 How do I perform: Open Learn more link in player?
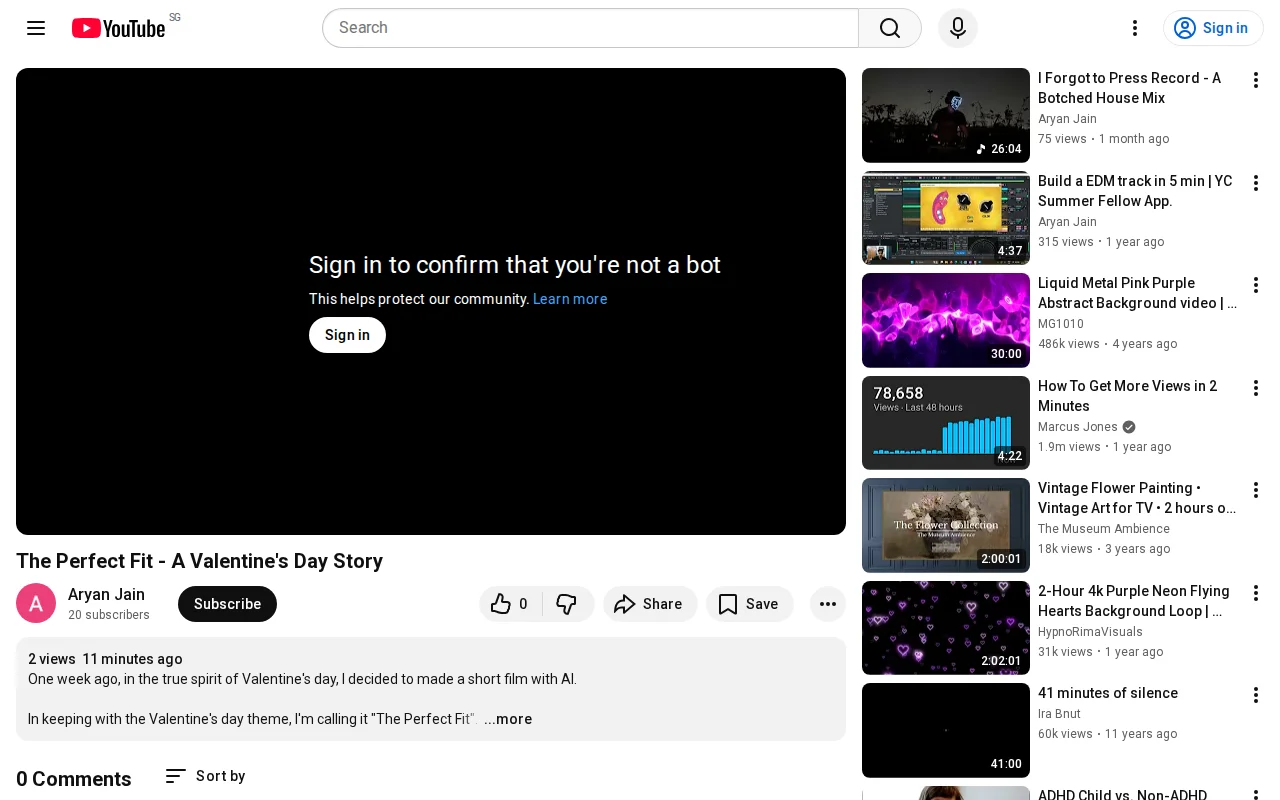[x=570, y=299]
